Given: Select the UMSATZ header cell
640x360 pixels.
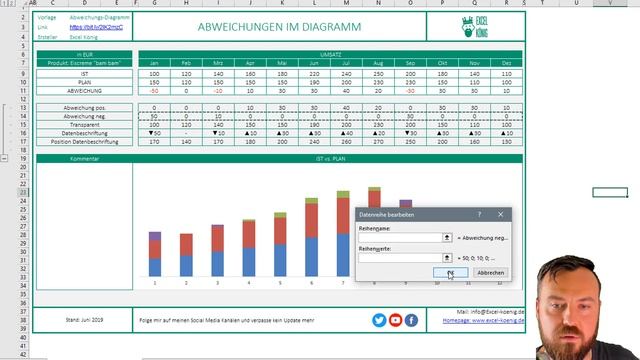Looking at the screenshot, I should pos(330,54).
